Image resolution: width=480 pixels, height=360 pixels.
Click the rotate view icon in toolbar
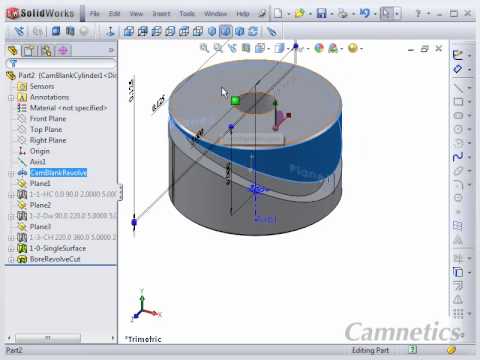253,32
